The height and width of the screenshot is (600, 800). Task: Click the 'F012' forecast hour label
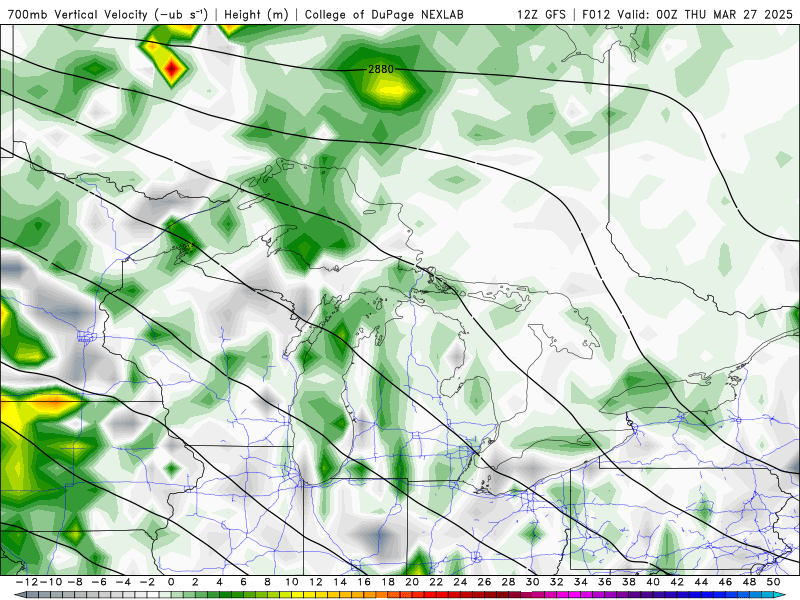pos(596,14)
